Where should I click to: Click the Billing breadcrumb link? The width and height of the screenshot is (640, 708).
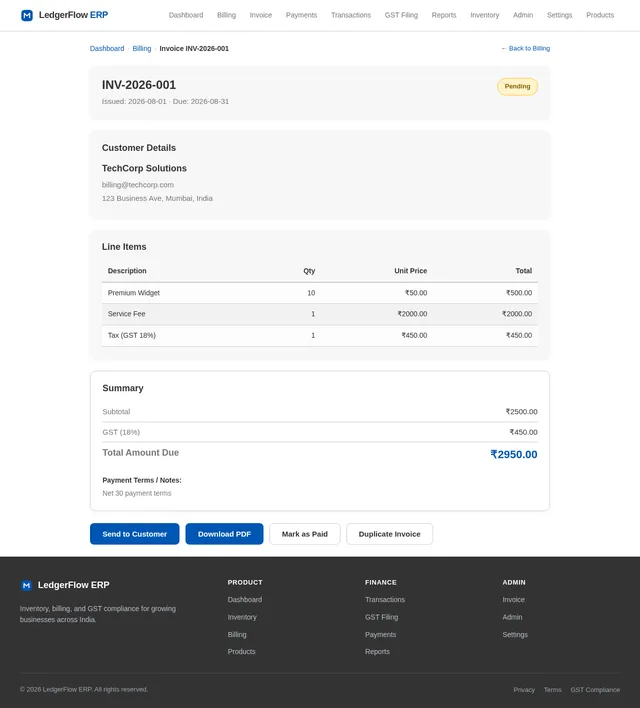coord(141,49)
